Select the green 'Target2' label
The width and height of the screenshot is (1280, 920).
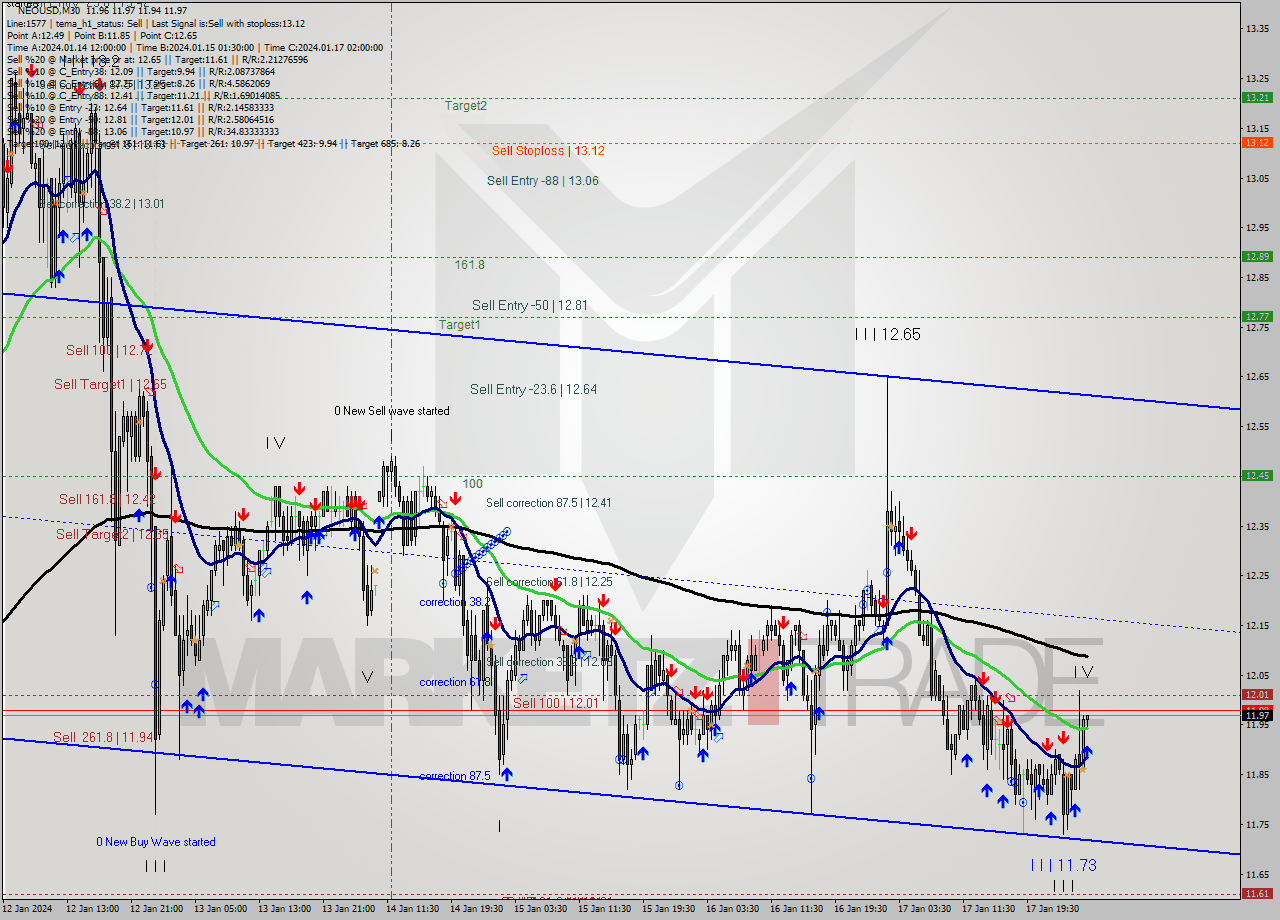click(x=466, y=105)
